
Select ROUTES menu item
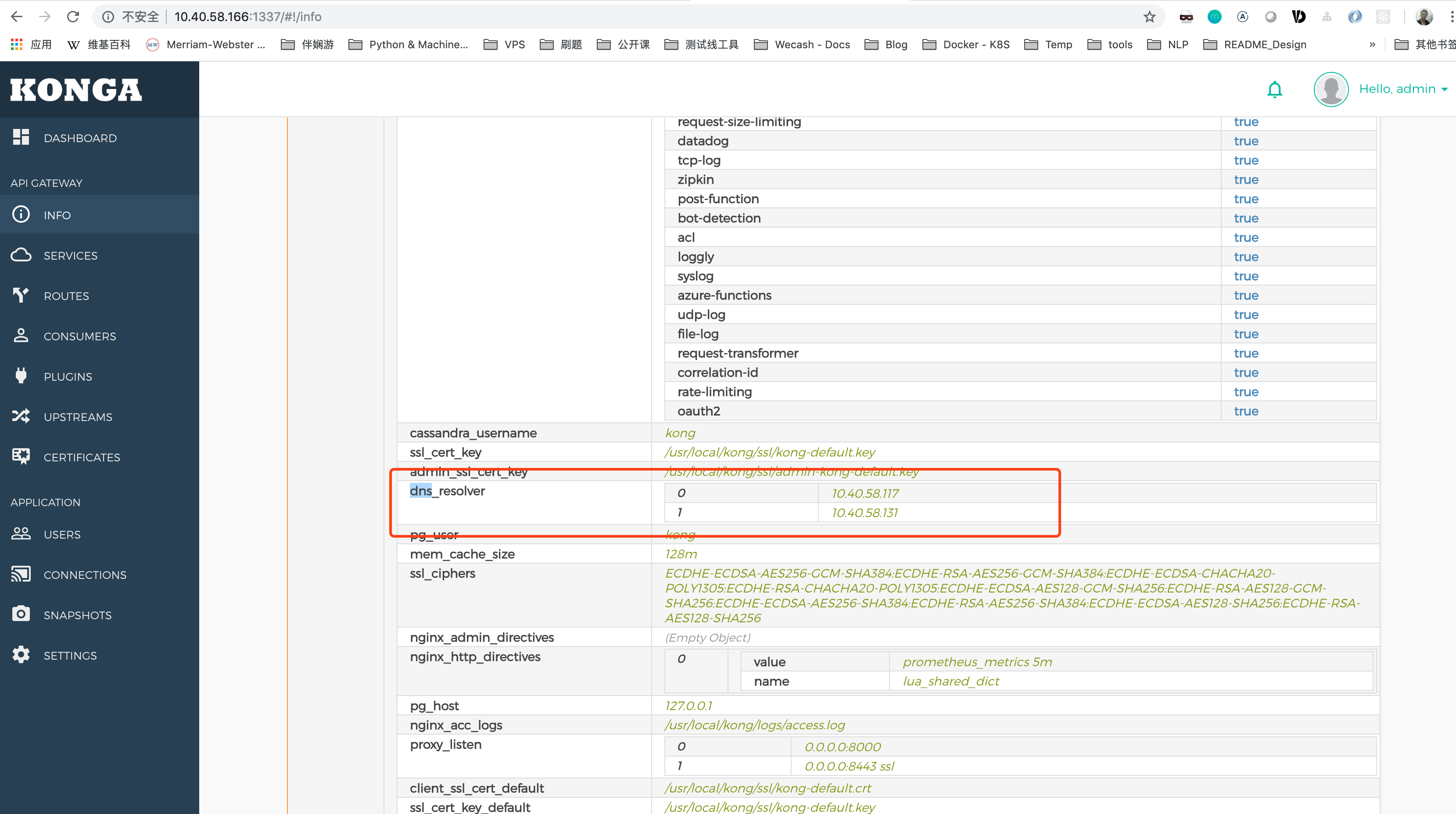pyautogui.click(x=67, y=296)
